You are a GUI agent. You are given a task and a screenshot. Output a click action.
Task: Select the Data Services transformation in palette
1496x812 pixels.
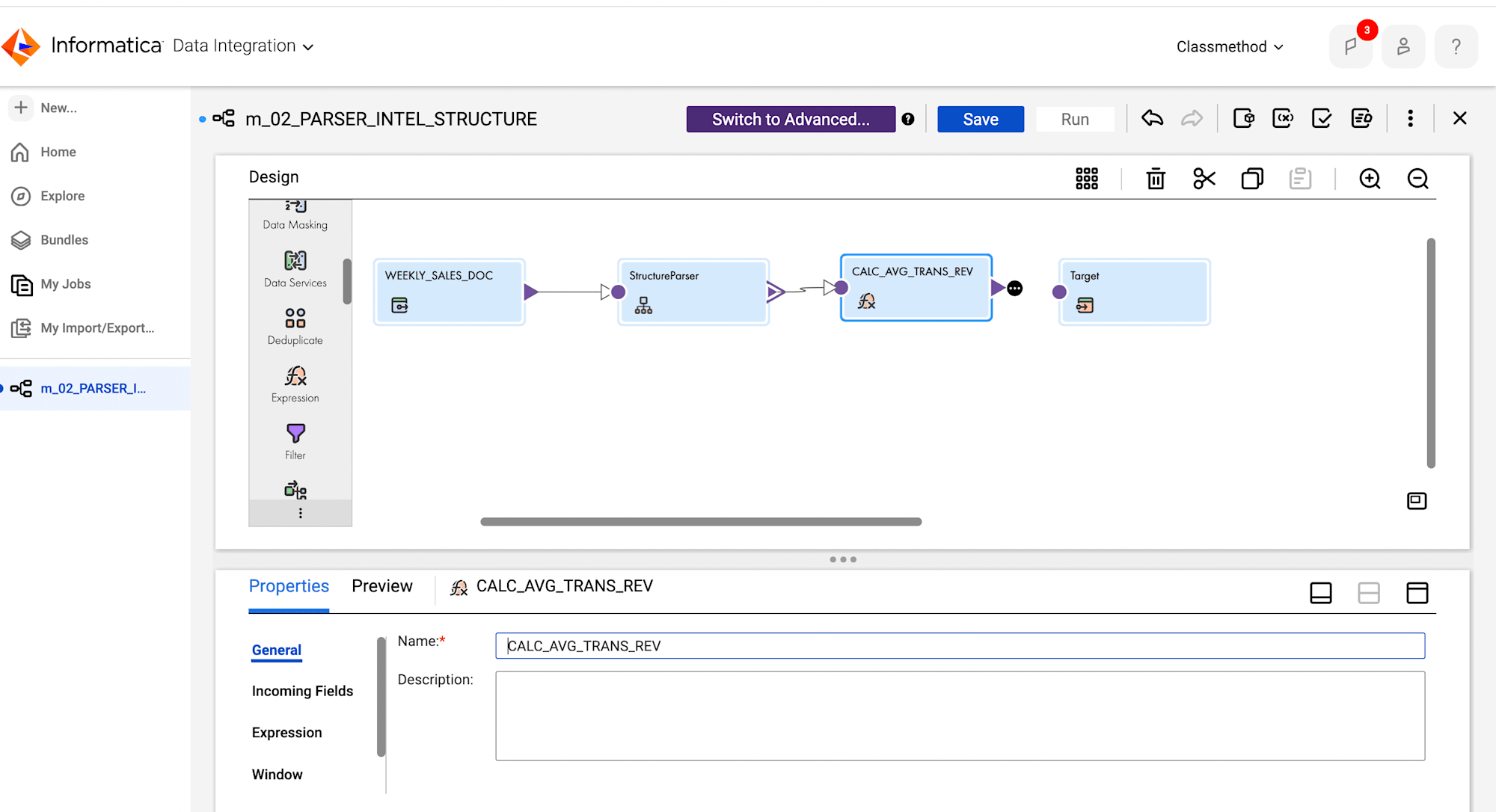[295, 268]
